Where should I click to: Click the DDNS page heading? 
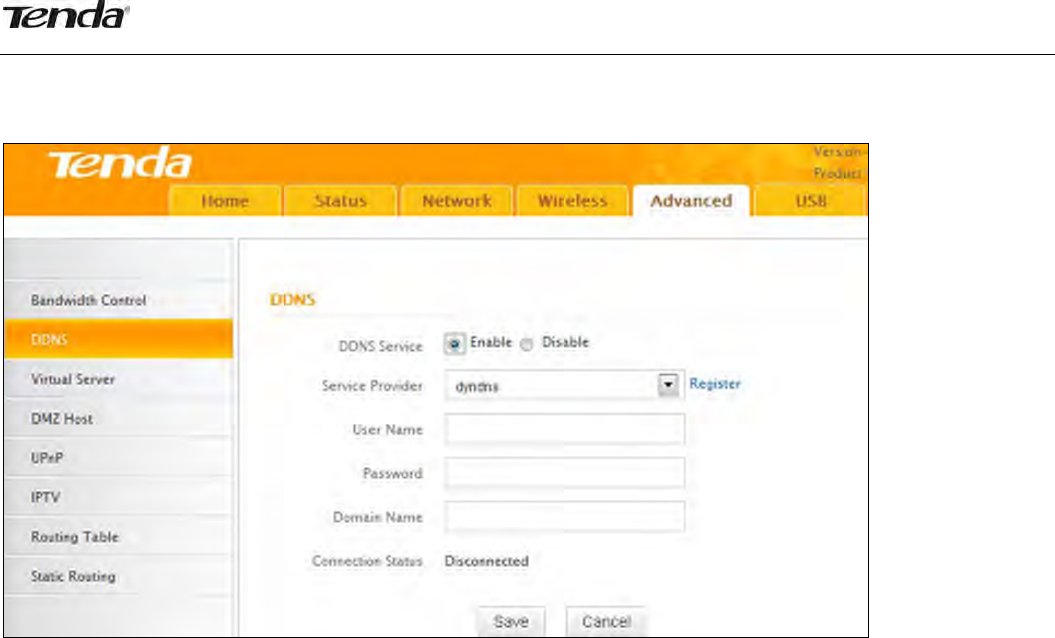pos(292,299)
